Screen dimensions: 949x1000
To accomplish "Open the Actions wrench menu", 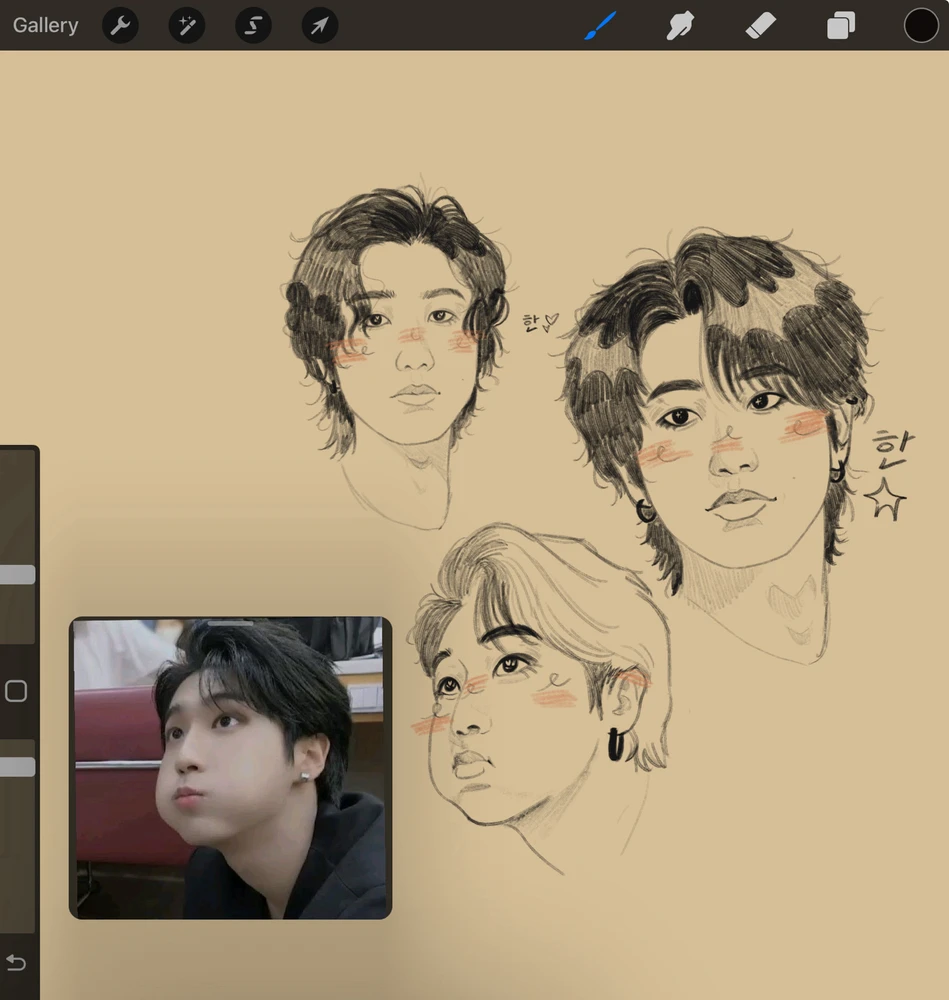I will pyautogui.click(x=120, y=25).
